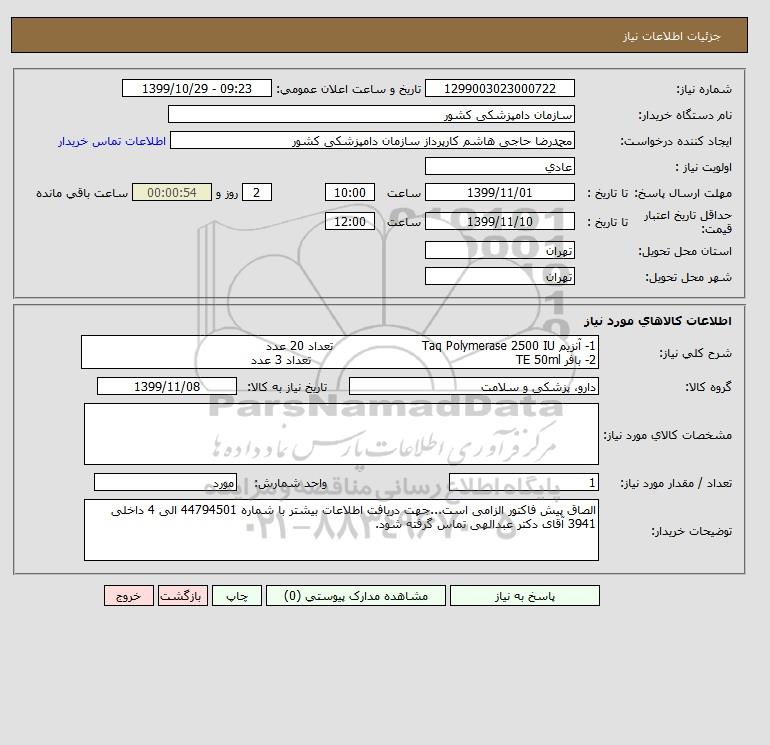Click the label واحد شمارش

[x=290, y=483]
